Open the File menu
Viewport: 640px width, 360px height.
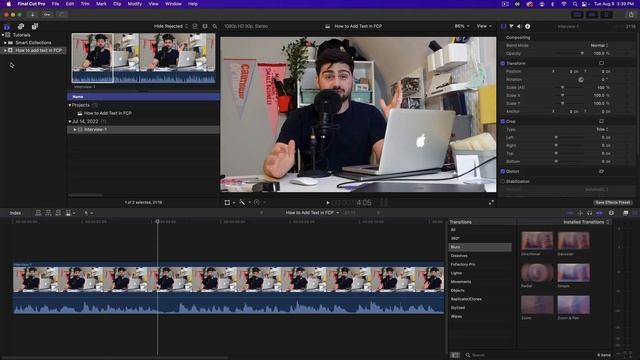point(55,4)
